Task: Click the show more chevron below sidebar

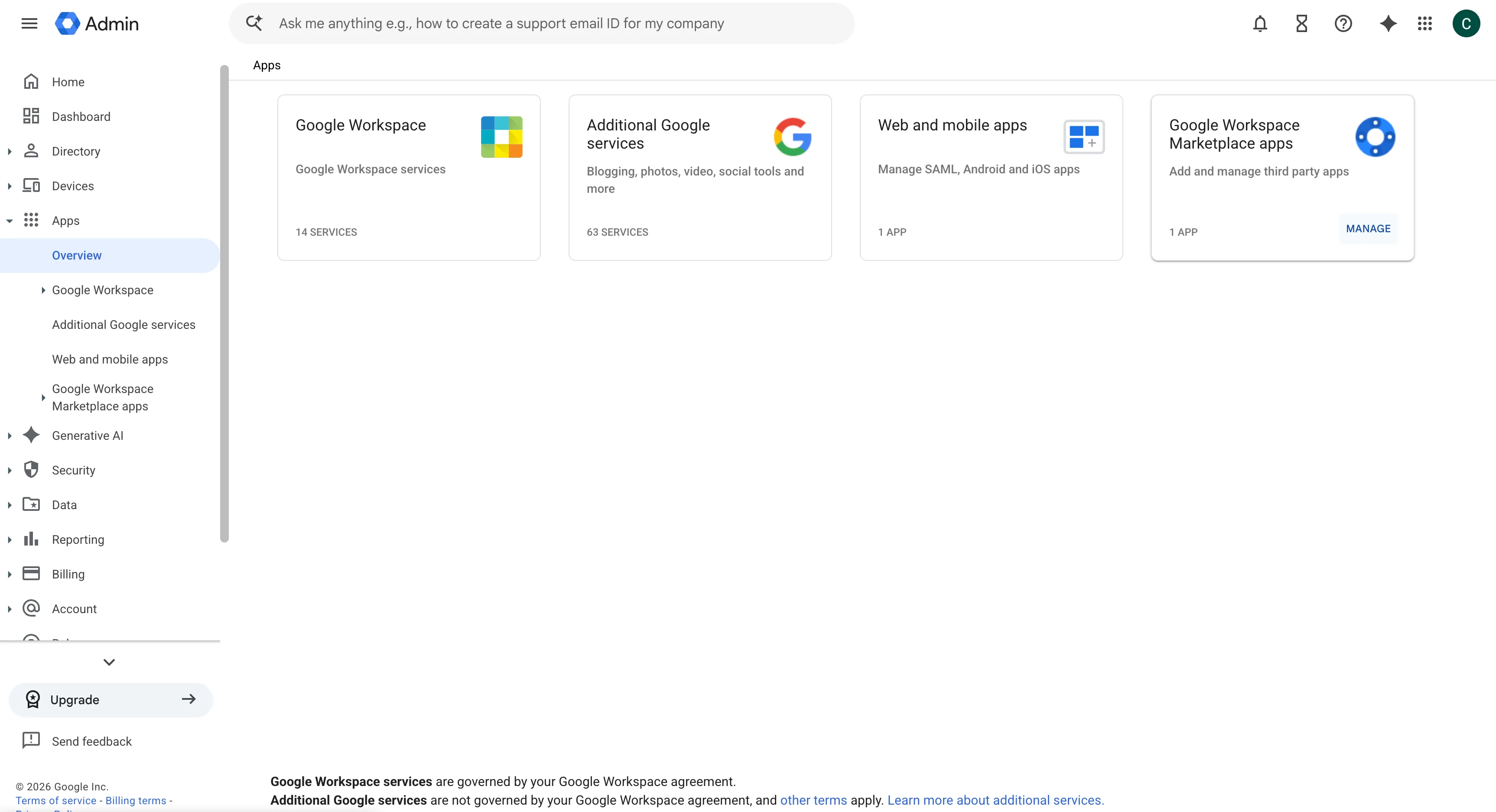Action: (x=109, y=662)
